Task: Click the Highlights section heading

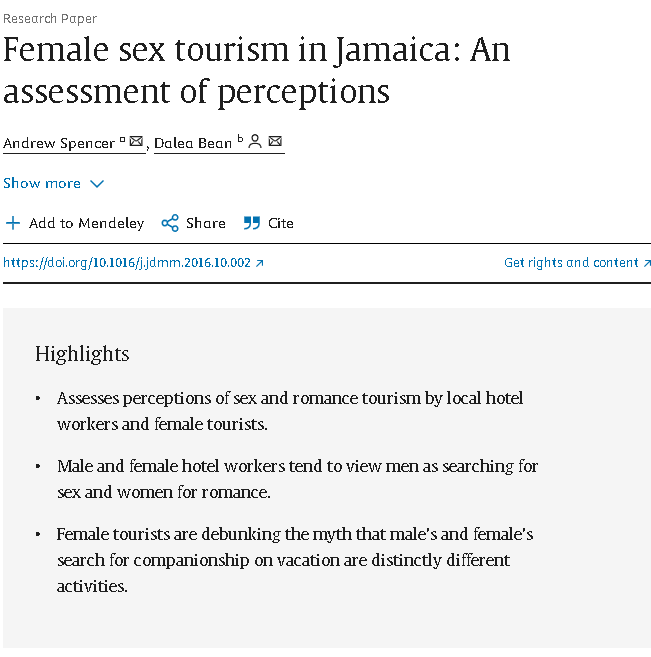Action: (x=82, y=354)
